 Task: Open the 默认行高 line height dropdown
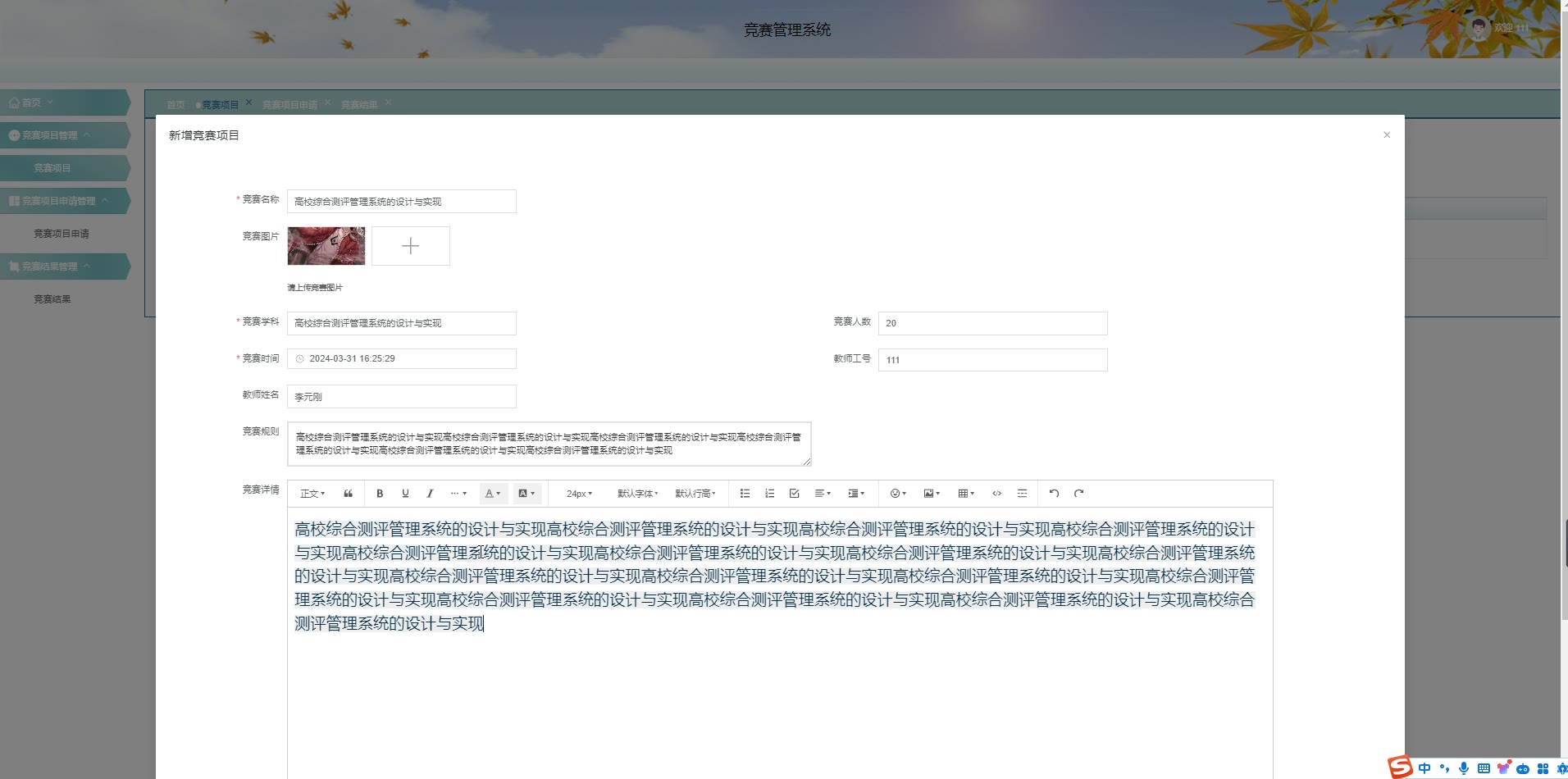(x=695, y=494)
